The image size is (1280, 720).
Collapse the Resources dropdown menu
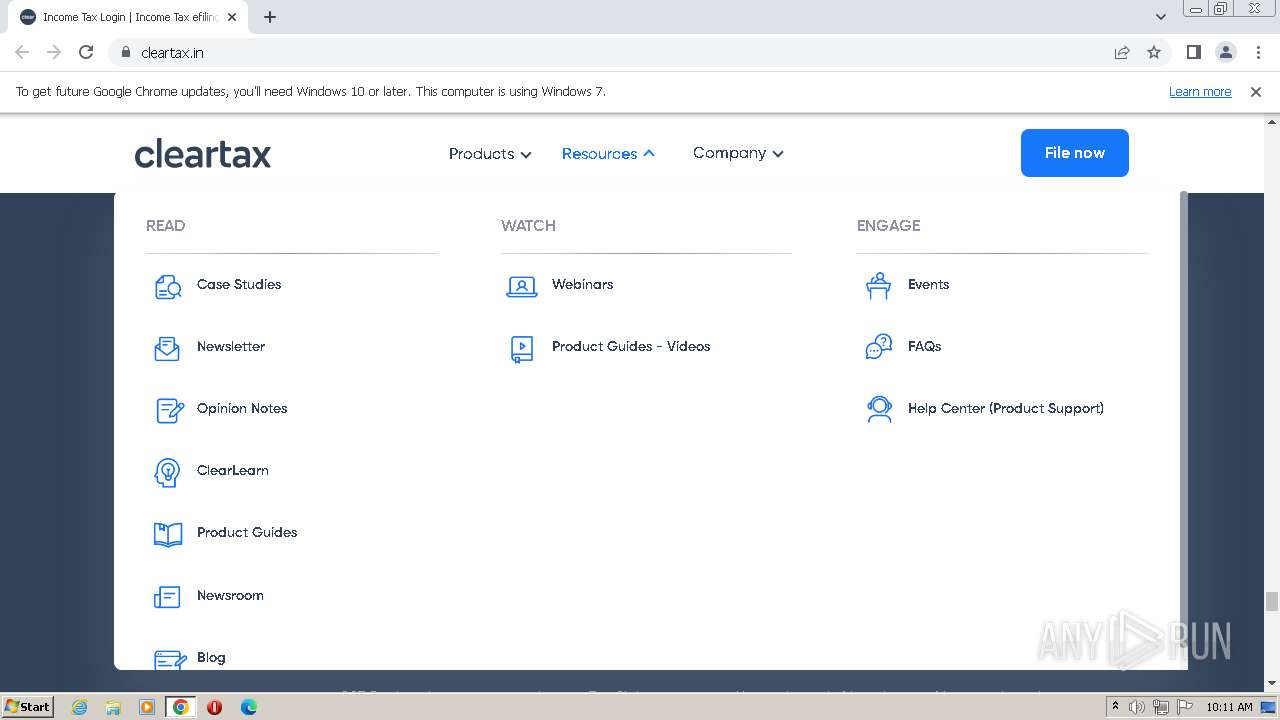click(608, 154)
